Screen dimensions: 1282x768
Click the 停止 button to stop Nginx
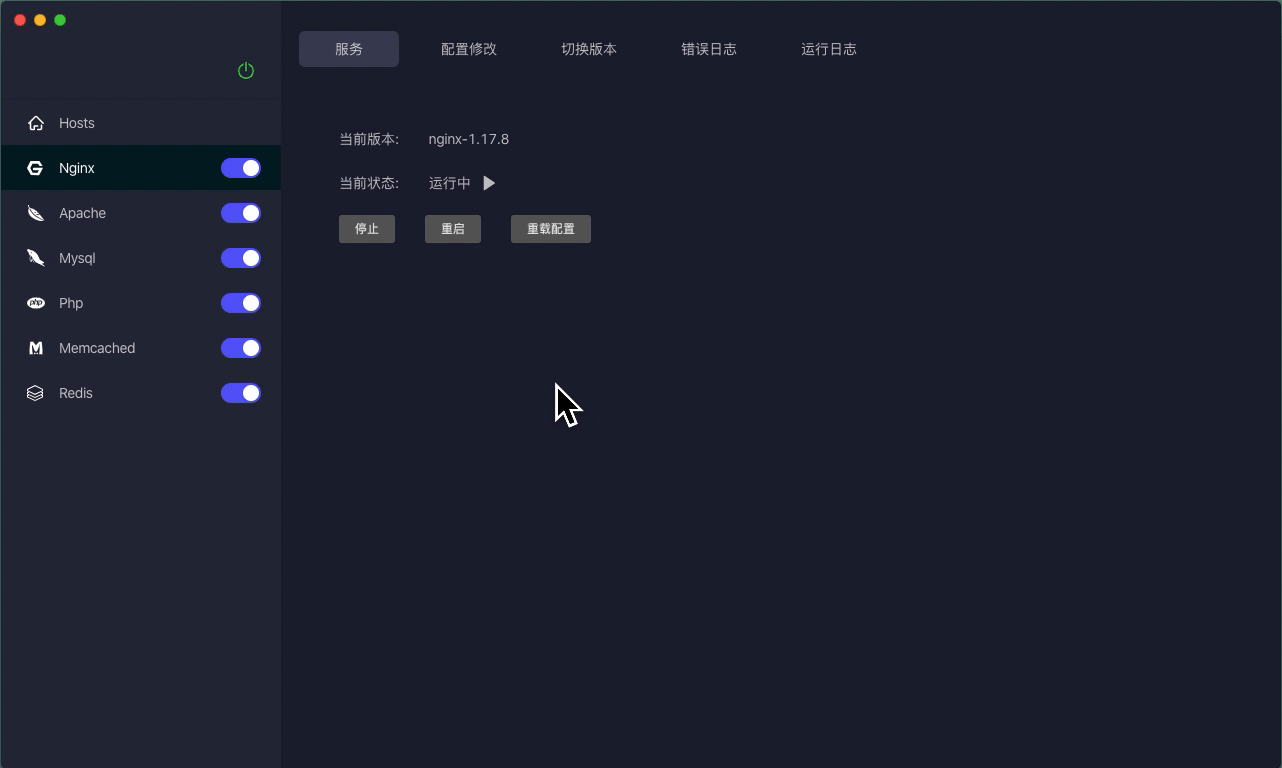pyautogui.click(x=366, y=228)
